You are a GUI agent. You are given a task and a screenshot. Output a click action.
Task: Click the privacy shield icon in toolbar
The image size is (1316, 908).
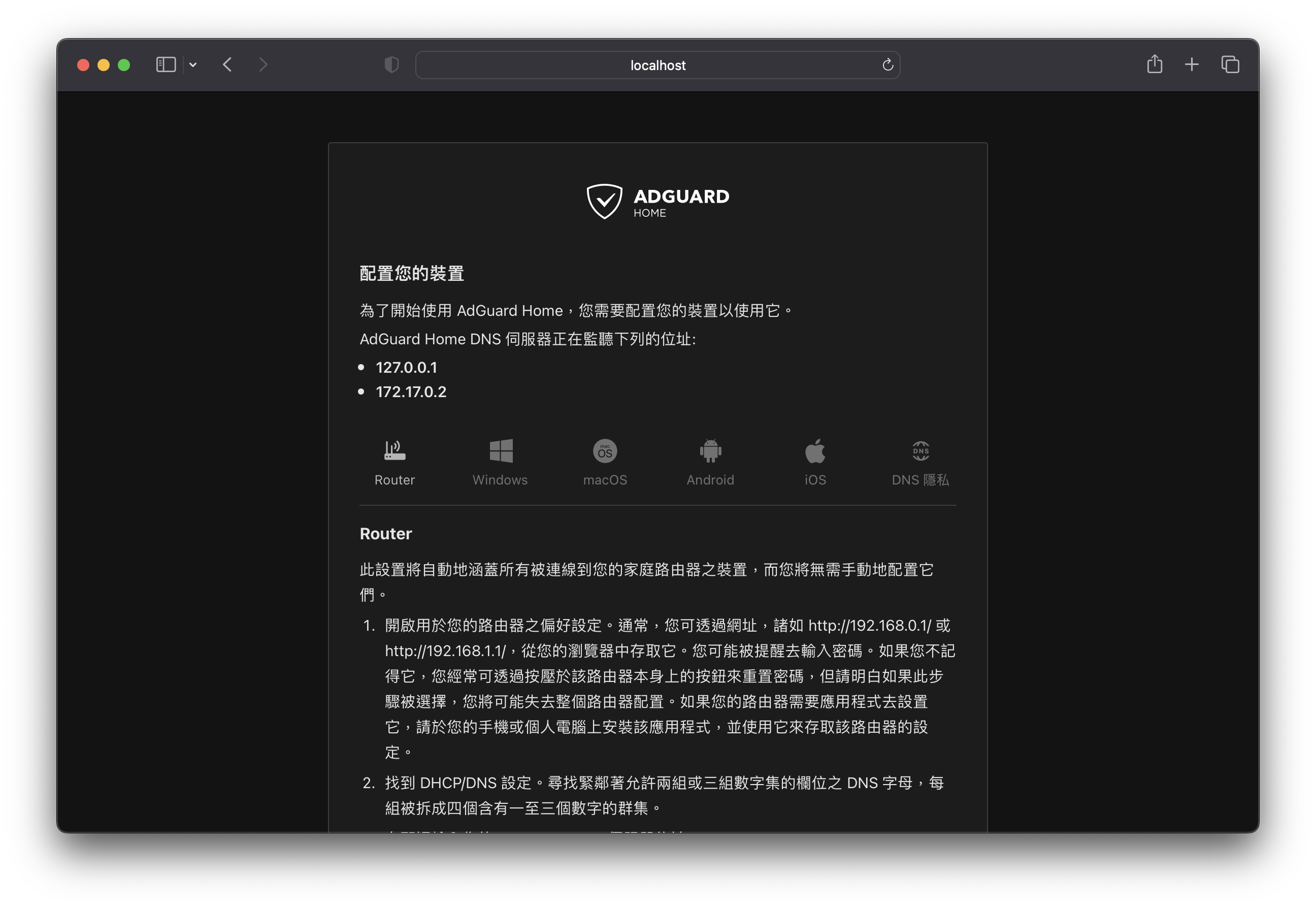pos(391,65)
